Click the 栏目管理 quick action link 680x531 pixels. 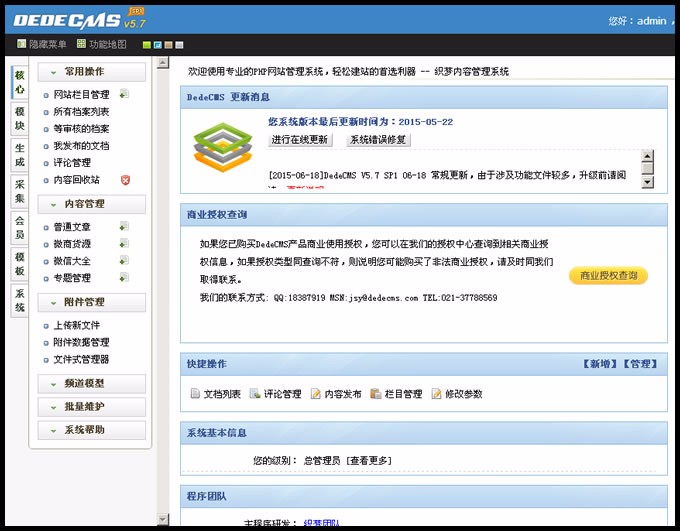tap(403, 394)
